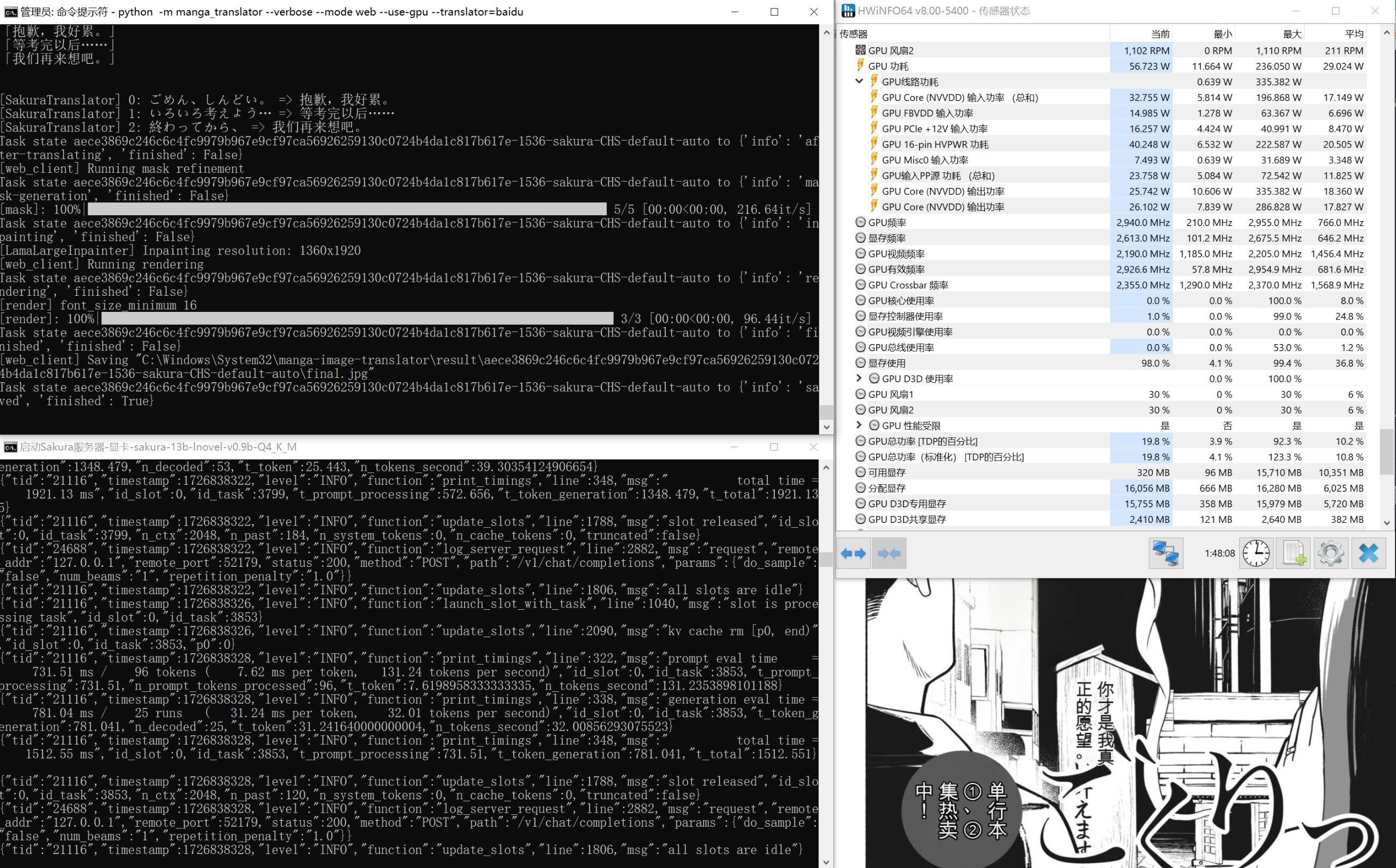Select the GPU输入PP源 功耗 (总和) row
The image size is (1396, 868).
(1101, 176)
